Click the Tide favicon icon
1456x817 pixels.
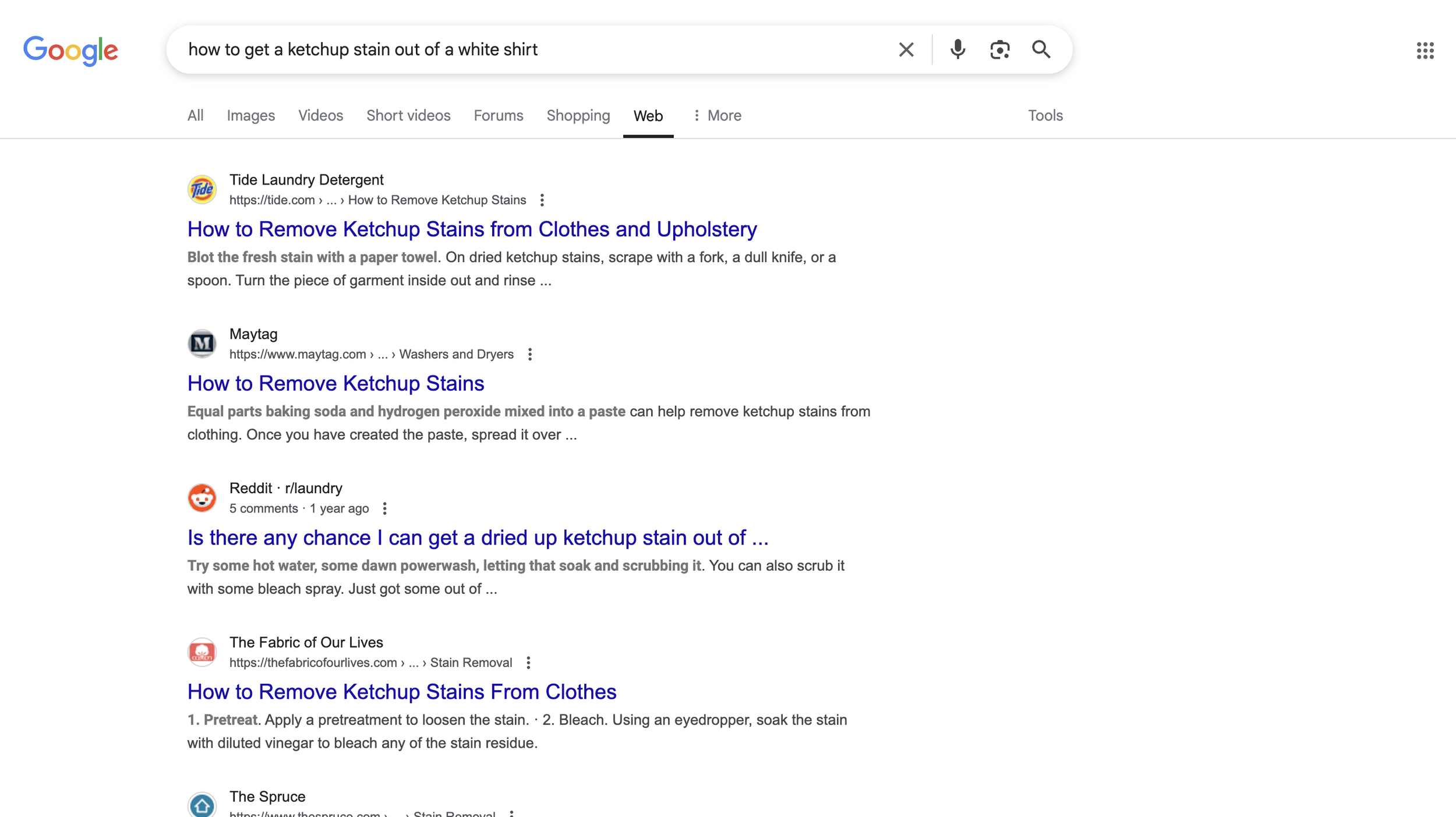(x=202, y=189)
